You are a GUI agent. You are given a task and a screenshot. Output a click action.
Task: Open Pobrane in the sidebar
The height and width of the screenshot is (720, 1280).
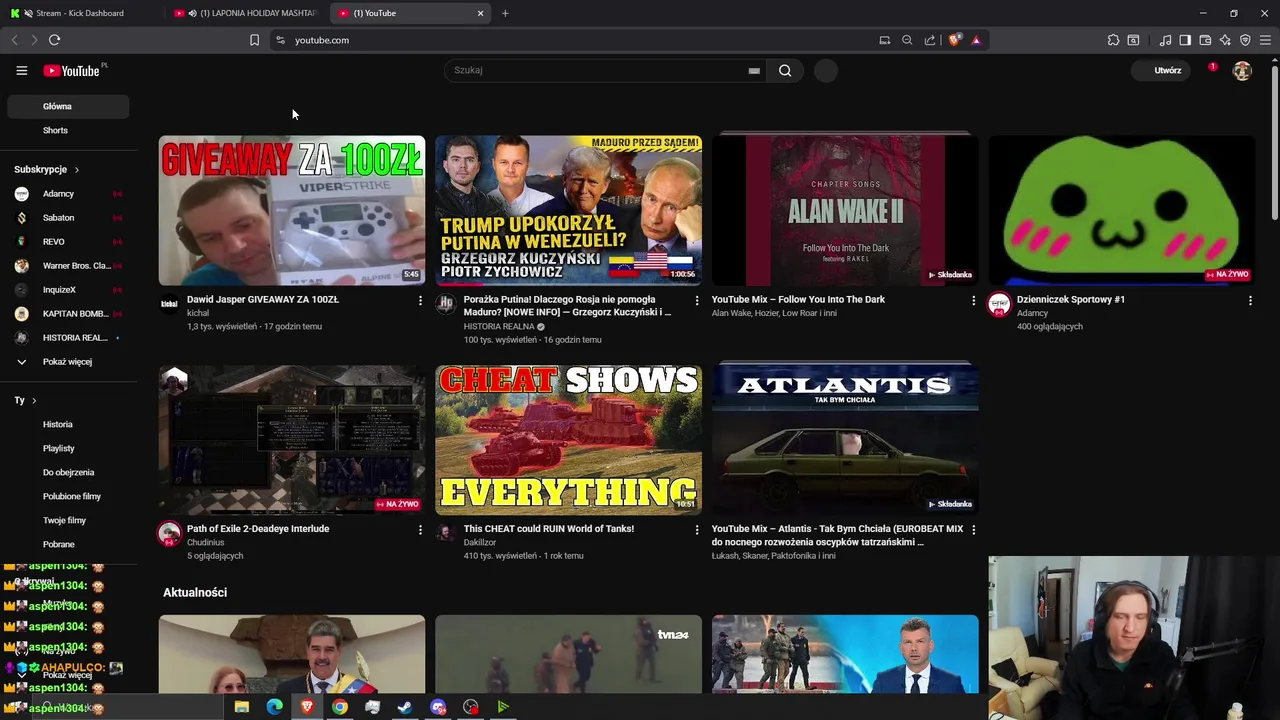(68, 544)
